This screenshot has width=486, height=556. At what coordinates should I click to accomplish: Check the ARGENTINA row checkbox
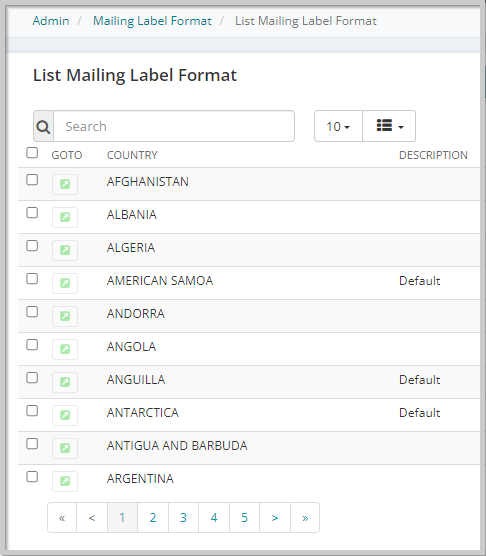coord(32,477)
